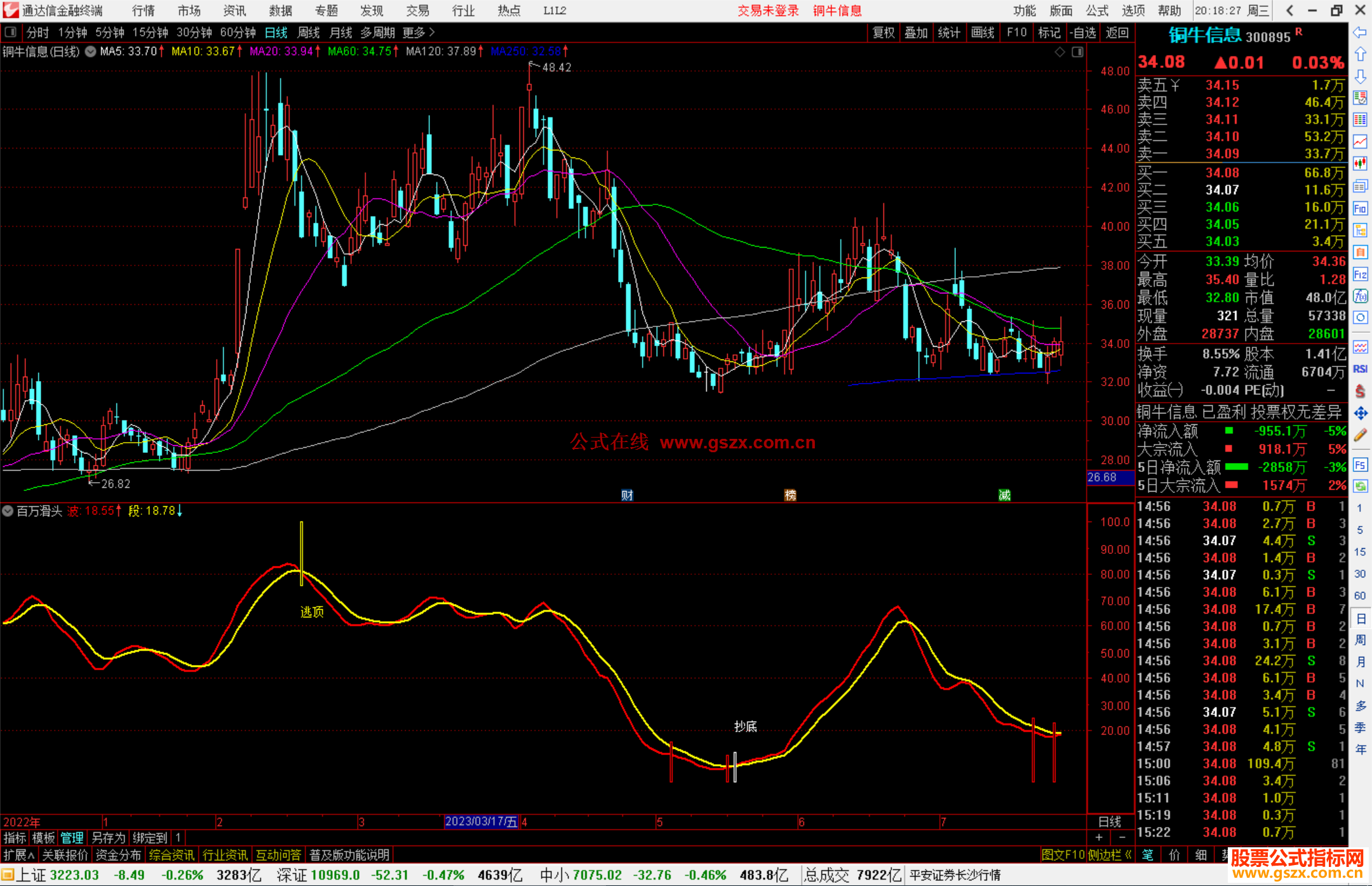Click the zoom-in plus button below chart
The height and width of the screenshot is (886, 1372).
tap(1100, 837)
